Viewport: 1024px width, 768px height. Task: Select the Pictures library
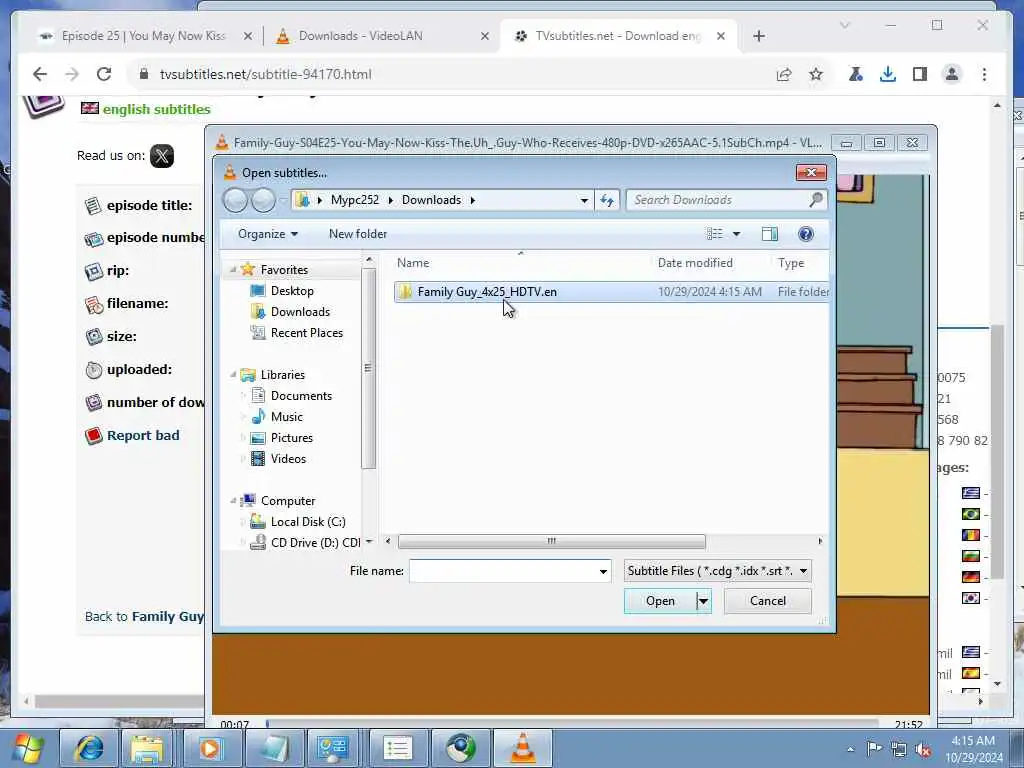(291, 438)
